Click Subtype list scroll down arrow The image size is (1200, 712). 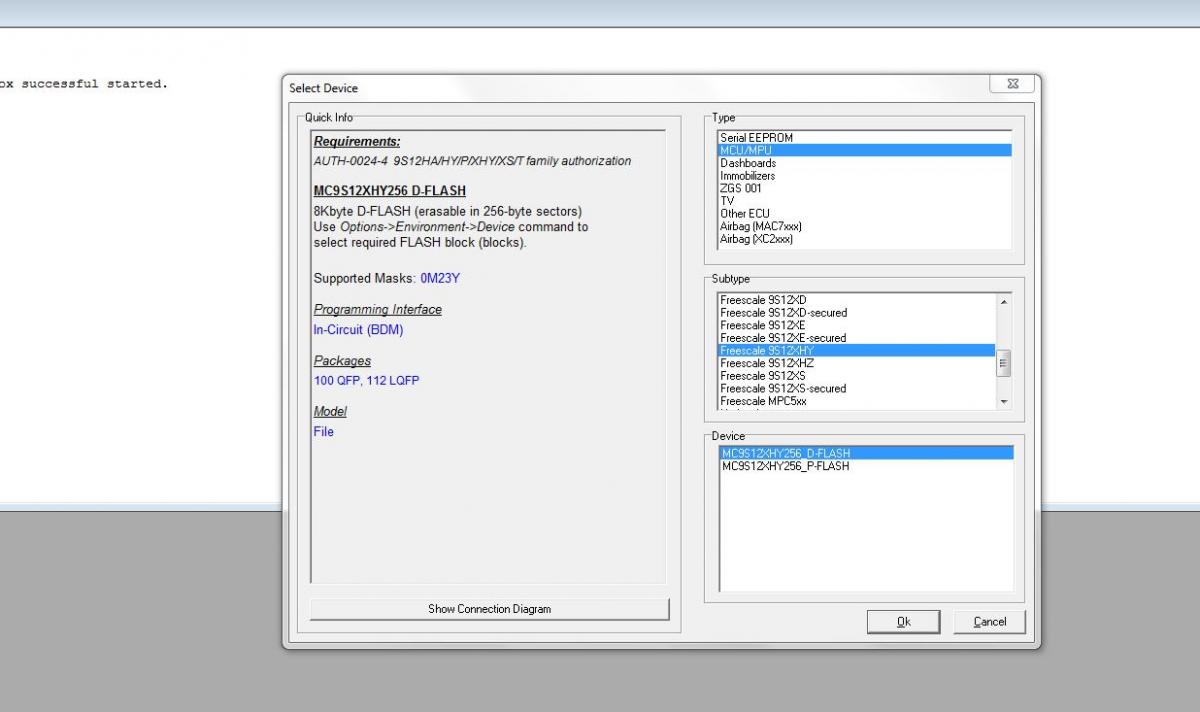coord(1004,402)
